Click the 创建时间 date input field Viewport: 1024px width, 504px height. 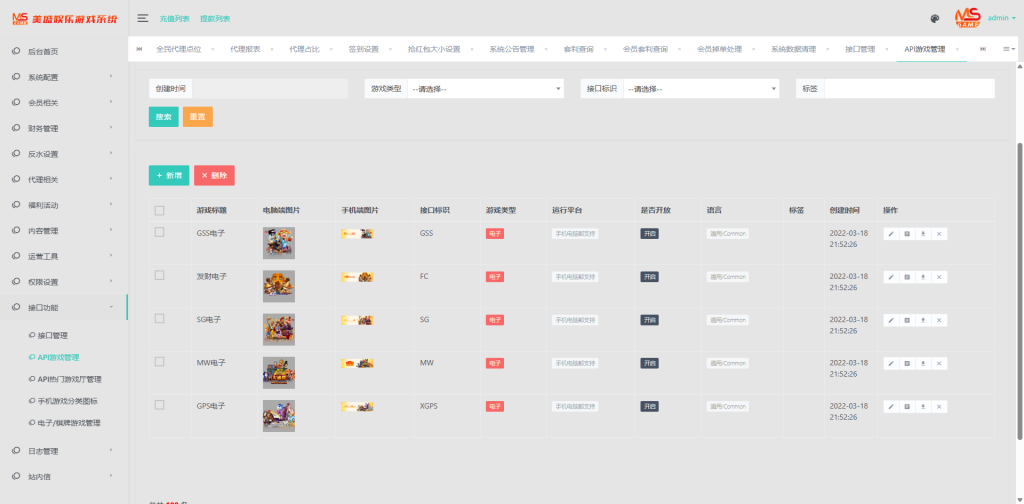click(270, 89)
